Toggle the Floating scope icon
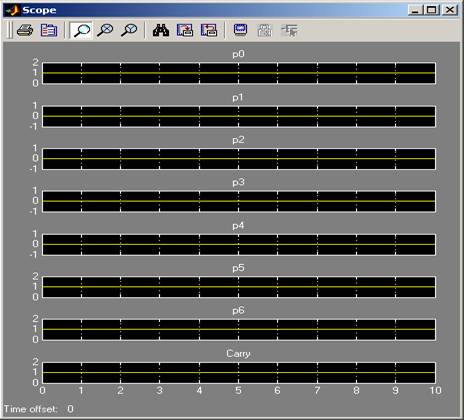Viewport: 464px width, 420px height. (x=240, y=30)
